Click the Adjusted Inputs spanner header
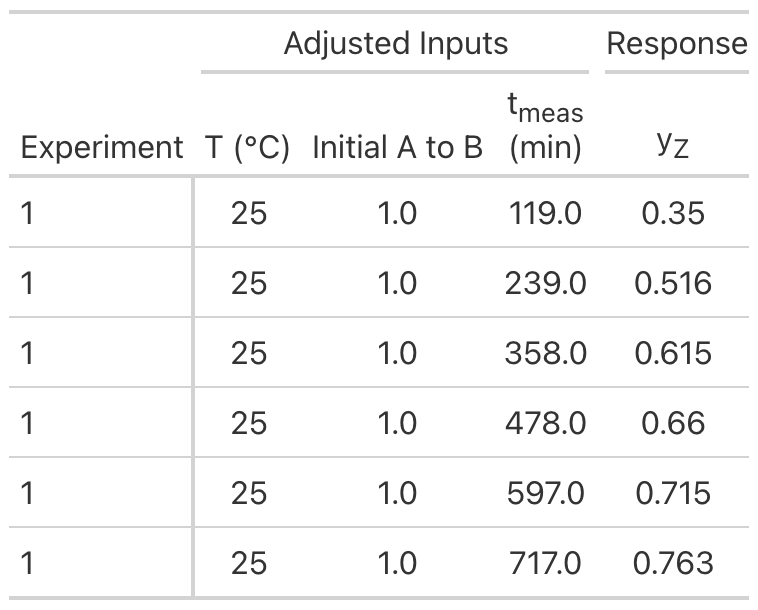The width and height of the screenshot is (758, 610). point(395,44)
